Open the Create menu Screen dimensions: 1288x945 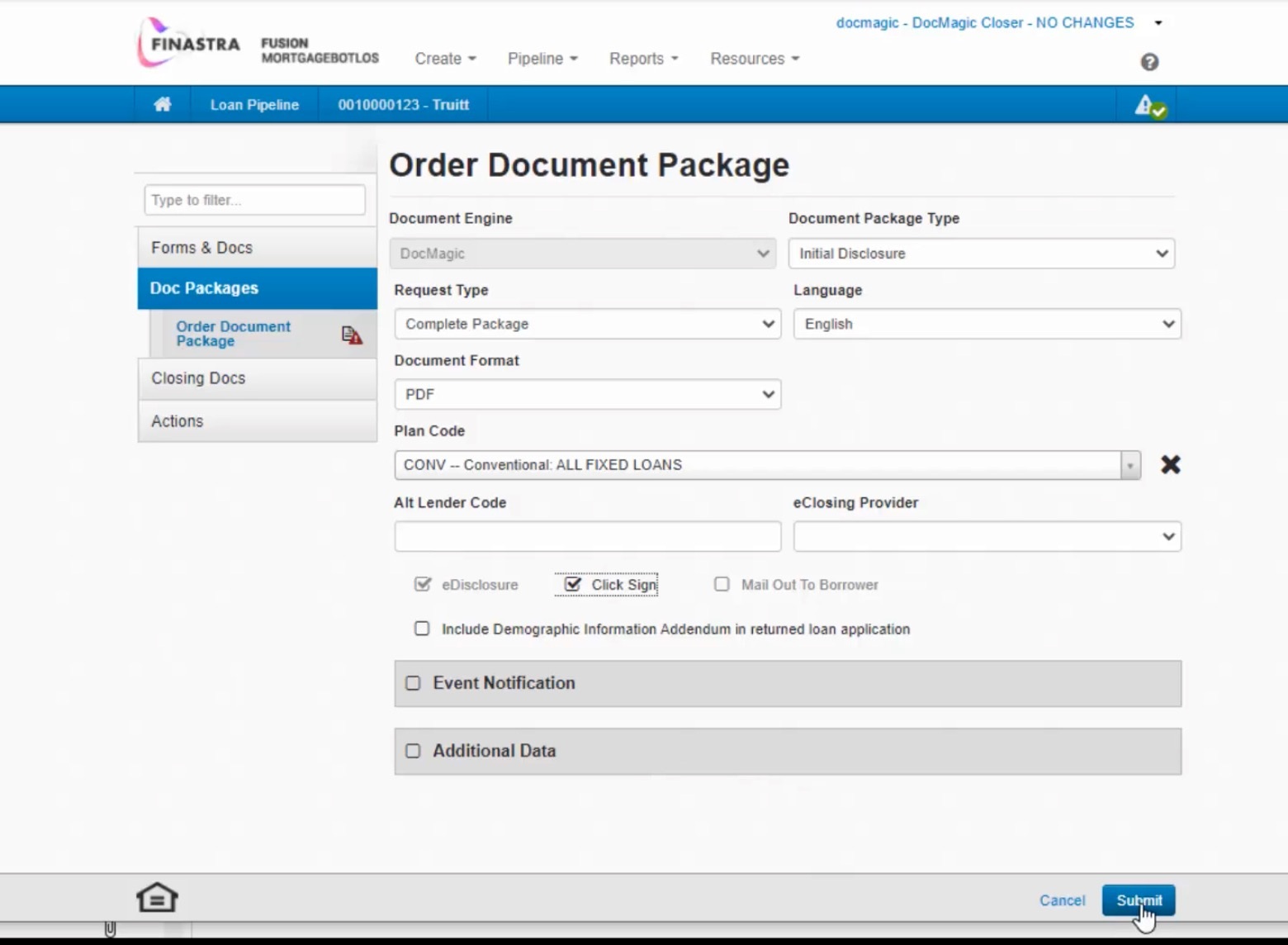click(x=446, y=59)
